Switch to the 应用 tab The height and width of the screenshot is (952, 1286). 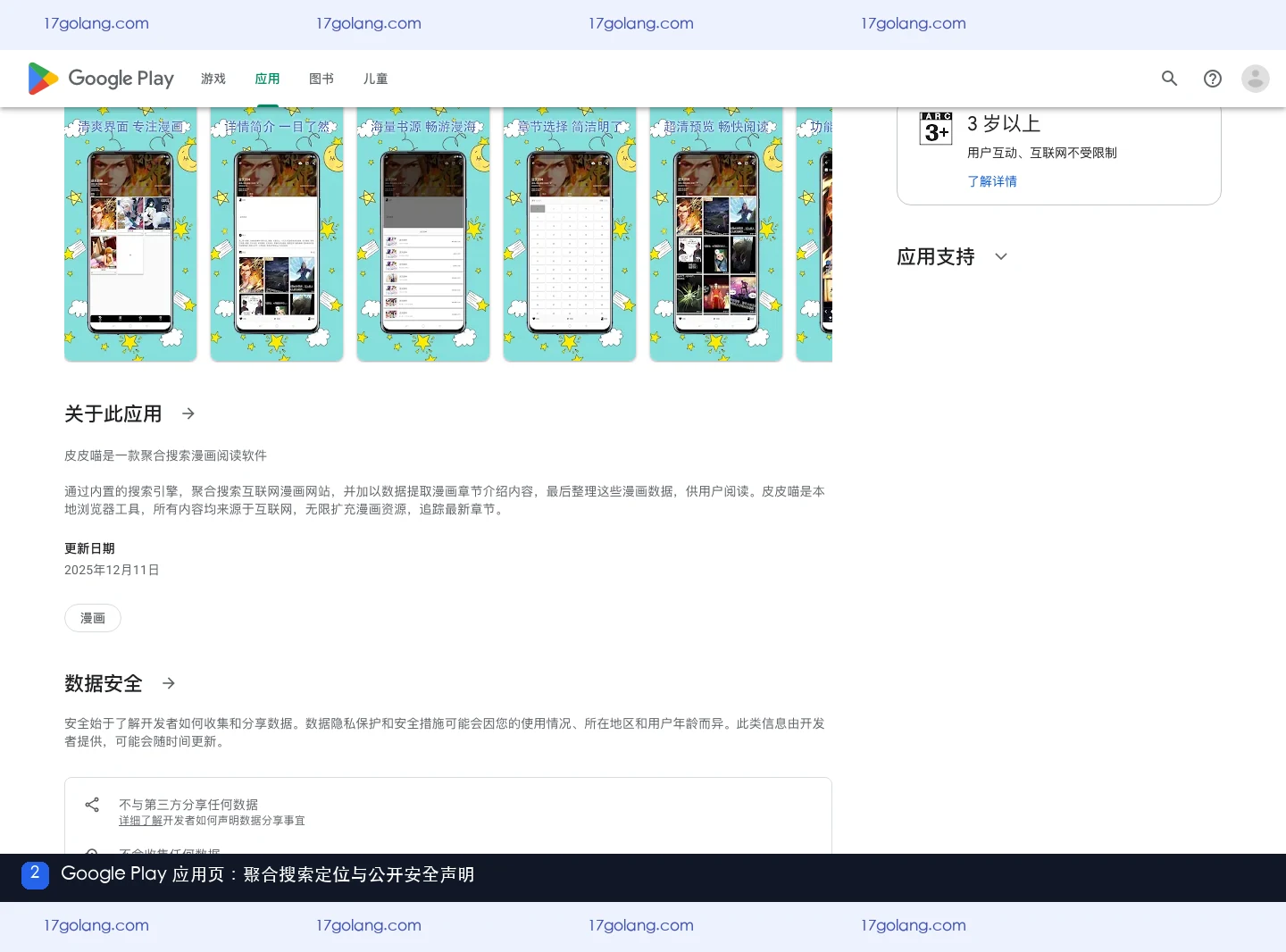point(267,79)
